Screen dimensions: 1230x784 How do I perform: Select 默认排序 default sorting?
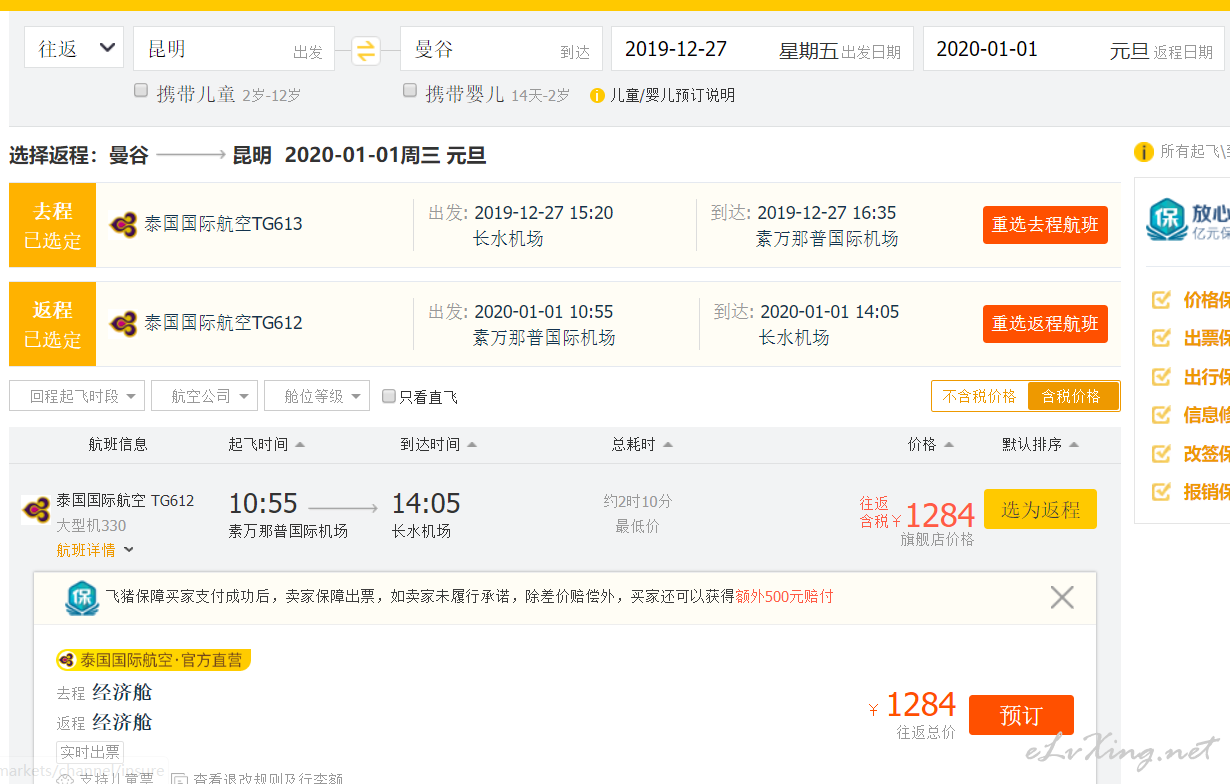pyautogui.click(x=1040, y=445)
